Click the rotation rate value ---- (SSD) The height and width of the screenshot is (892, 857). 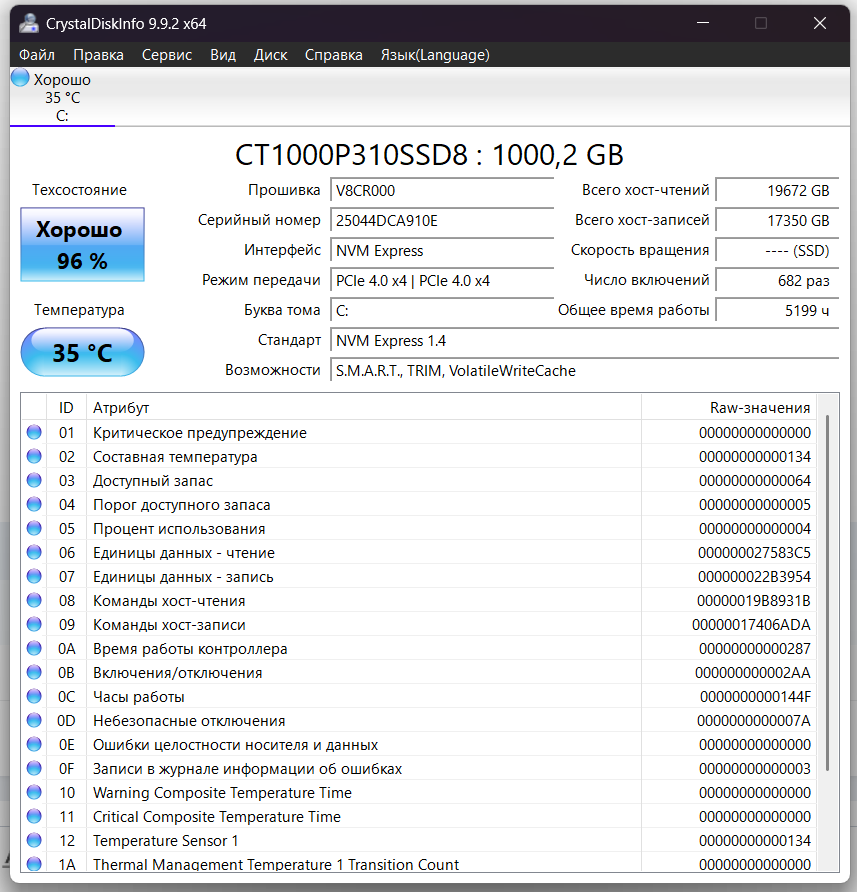pyautogui.click(x=777, y=251)
